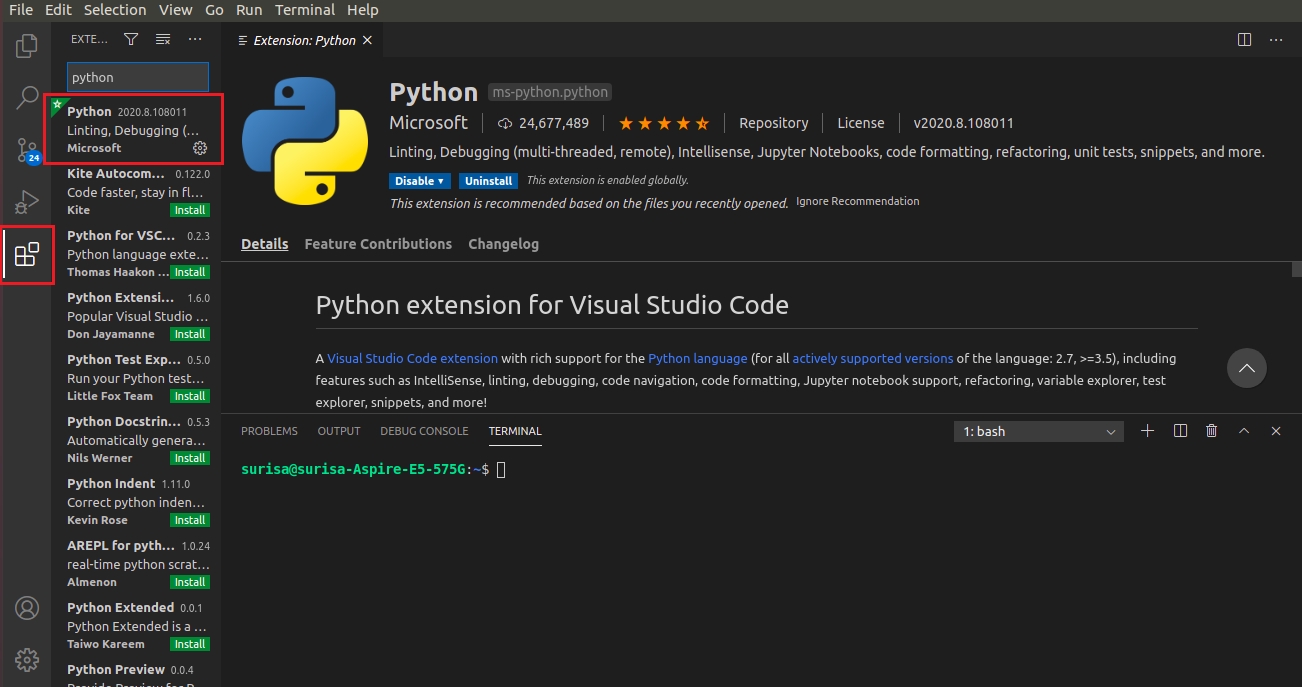Open Extensions view more actions ellipsis
This screenshot has width=1302, height=687.
click(x=195, y=39)
